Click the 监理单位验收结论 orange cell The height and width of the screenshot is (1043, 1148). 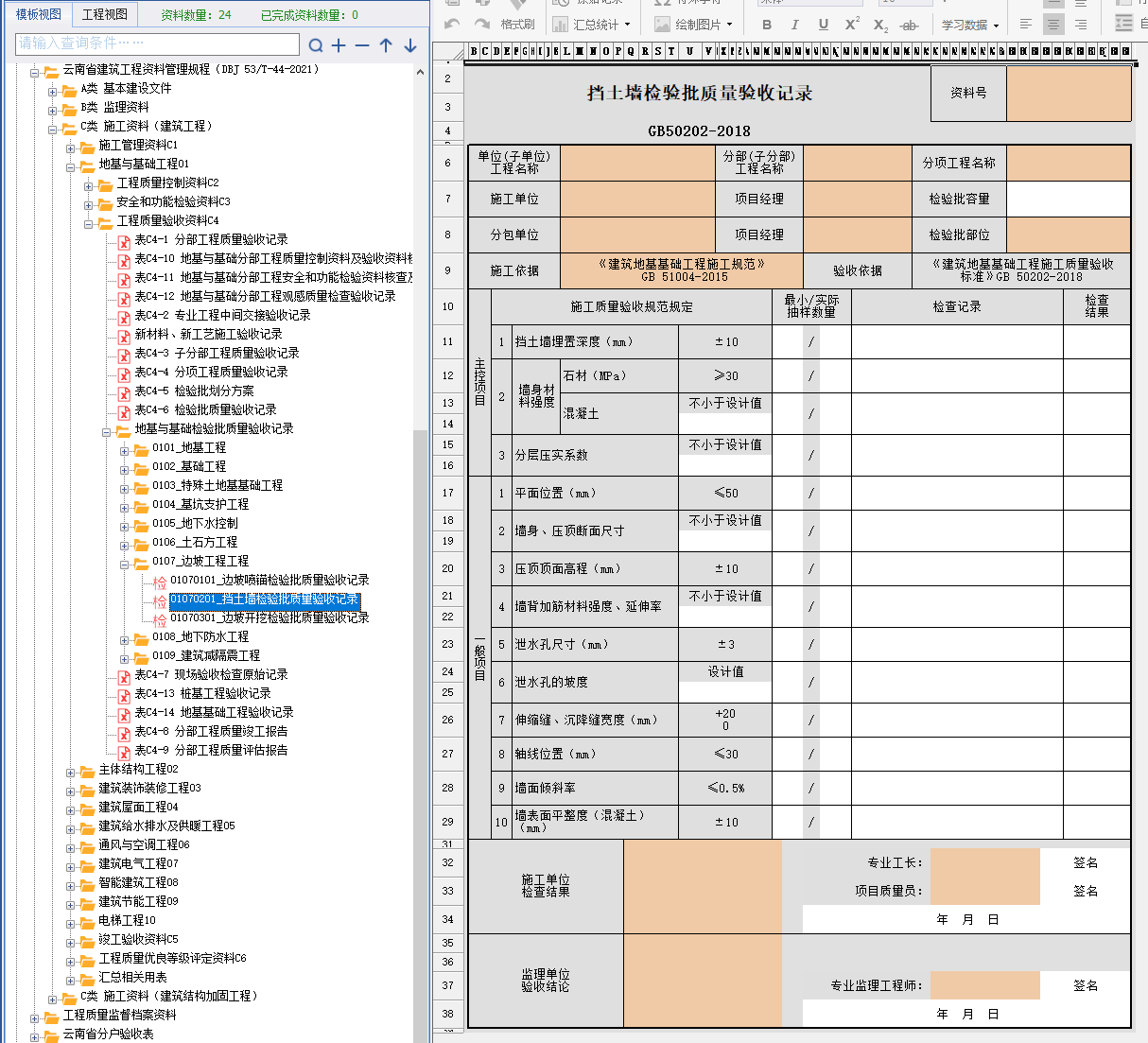[703, 981]
